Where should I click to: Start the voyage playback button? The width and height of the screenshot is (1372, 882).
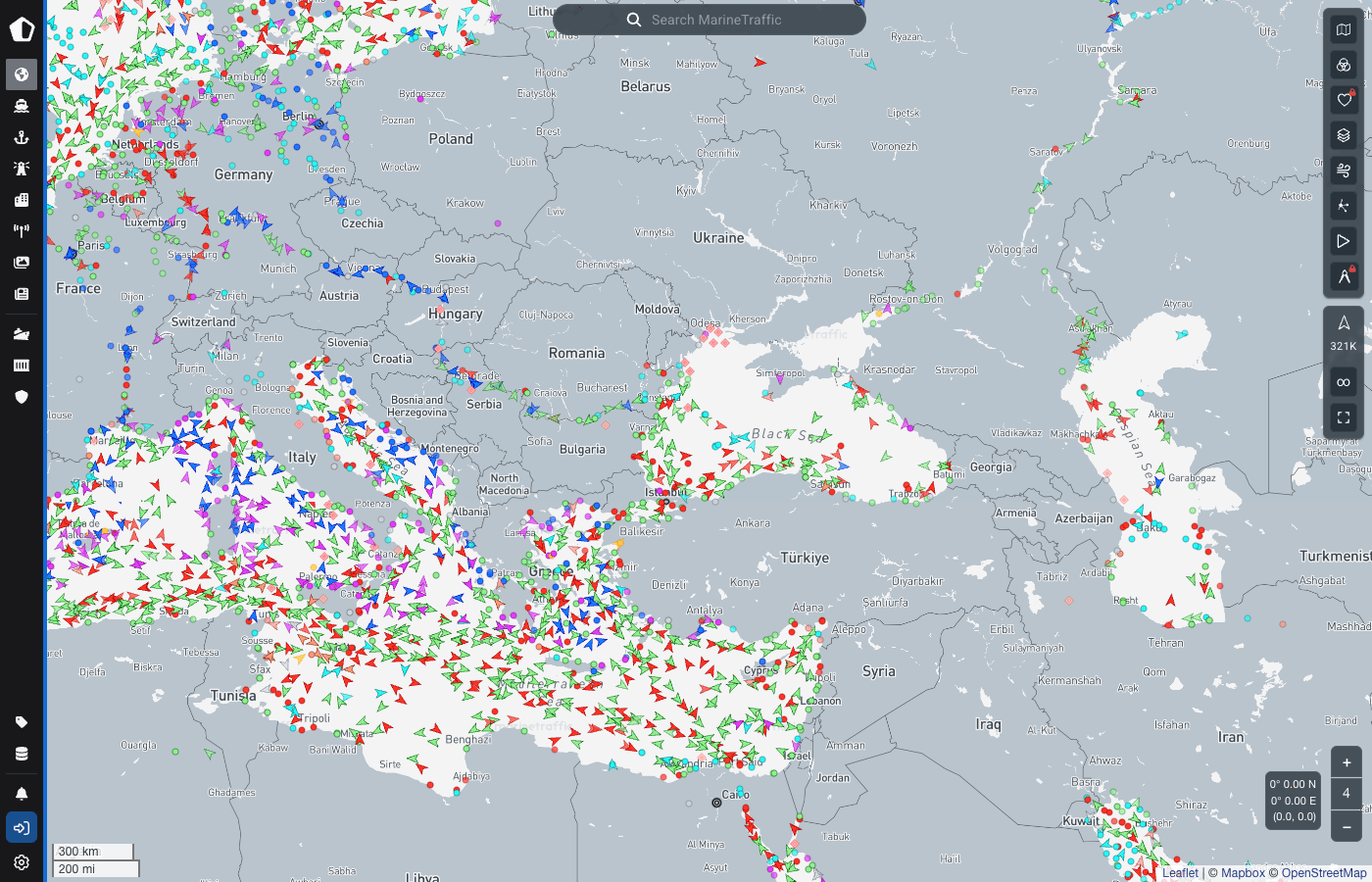point(1344,241)
